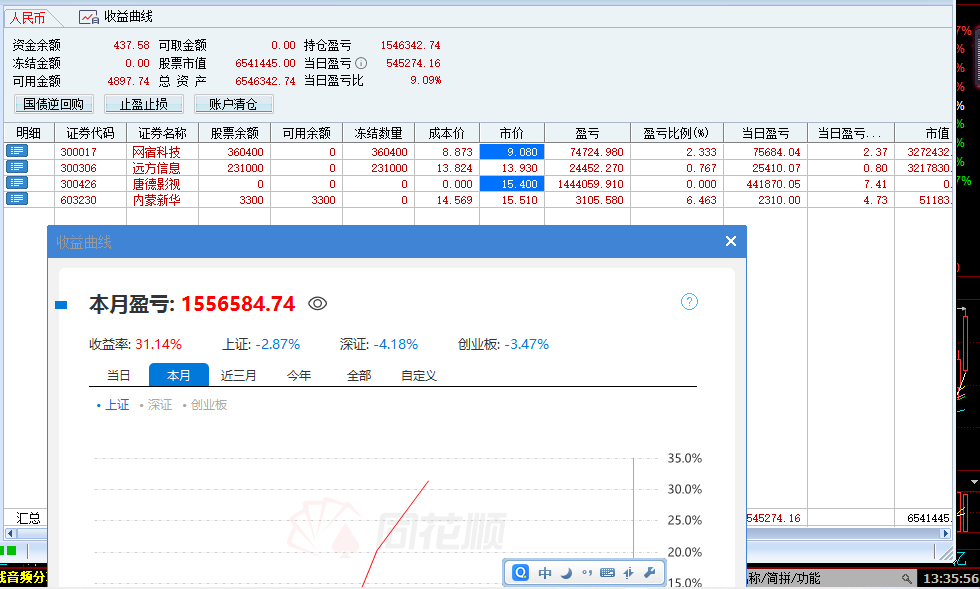Close the 收益曲线 dialog
This screenshot has height=589, width=980.
(x=730, y=241)
